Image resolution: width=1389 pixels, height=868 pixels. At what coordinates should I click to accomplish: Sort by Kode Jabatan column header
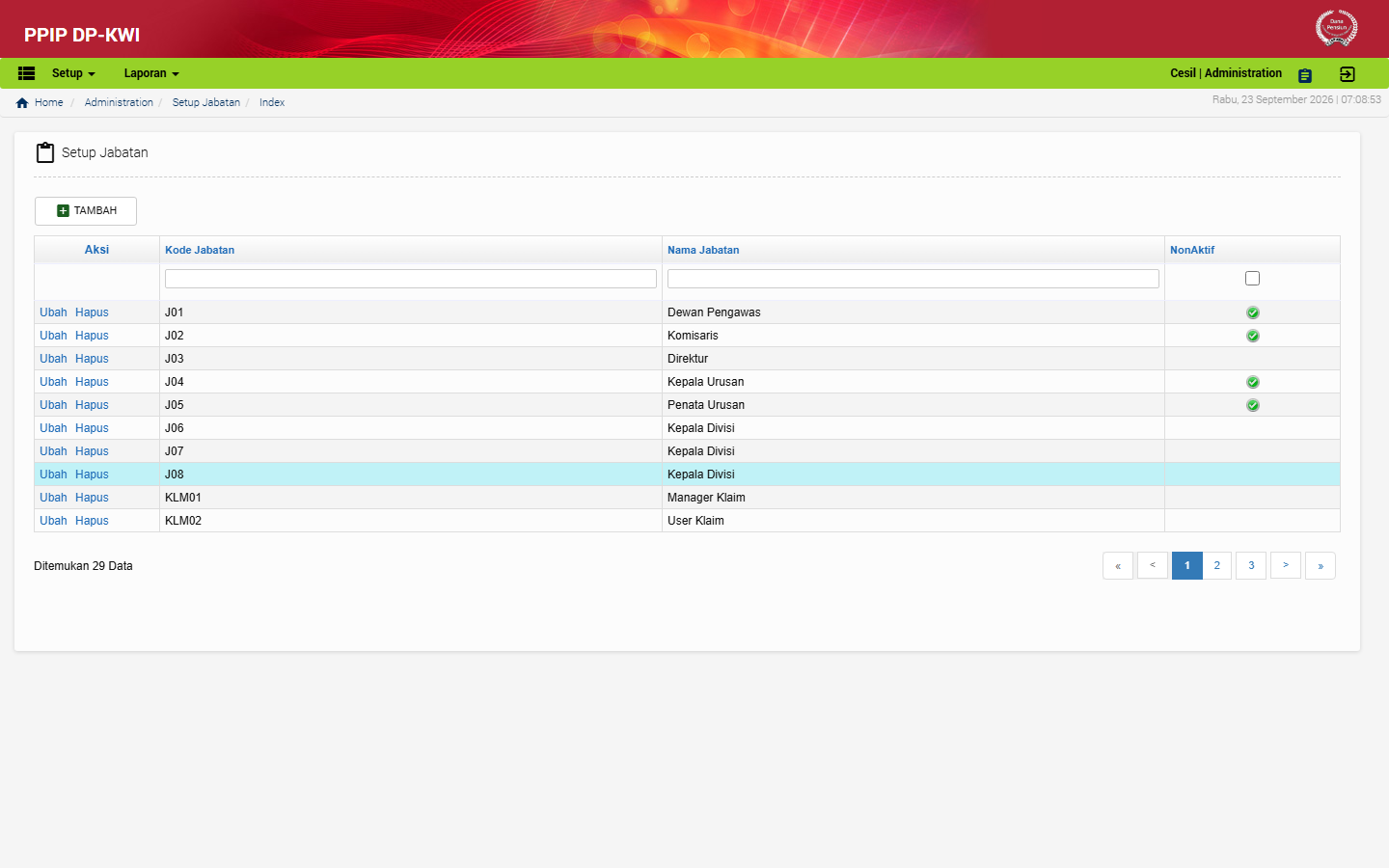[200, 250]
